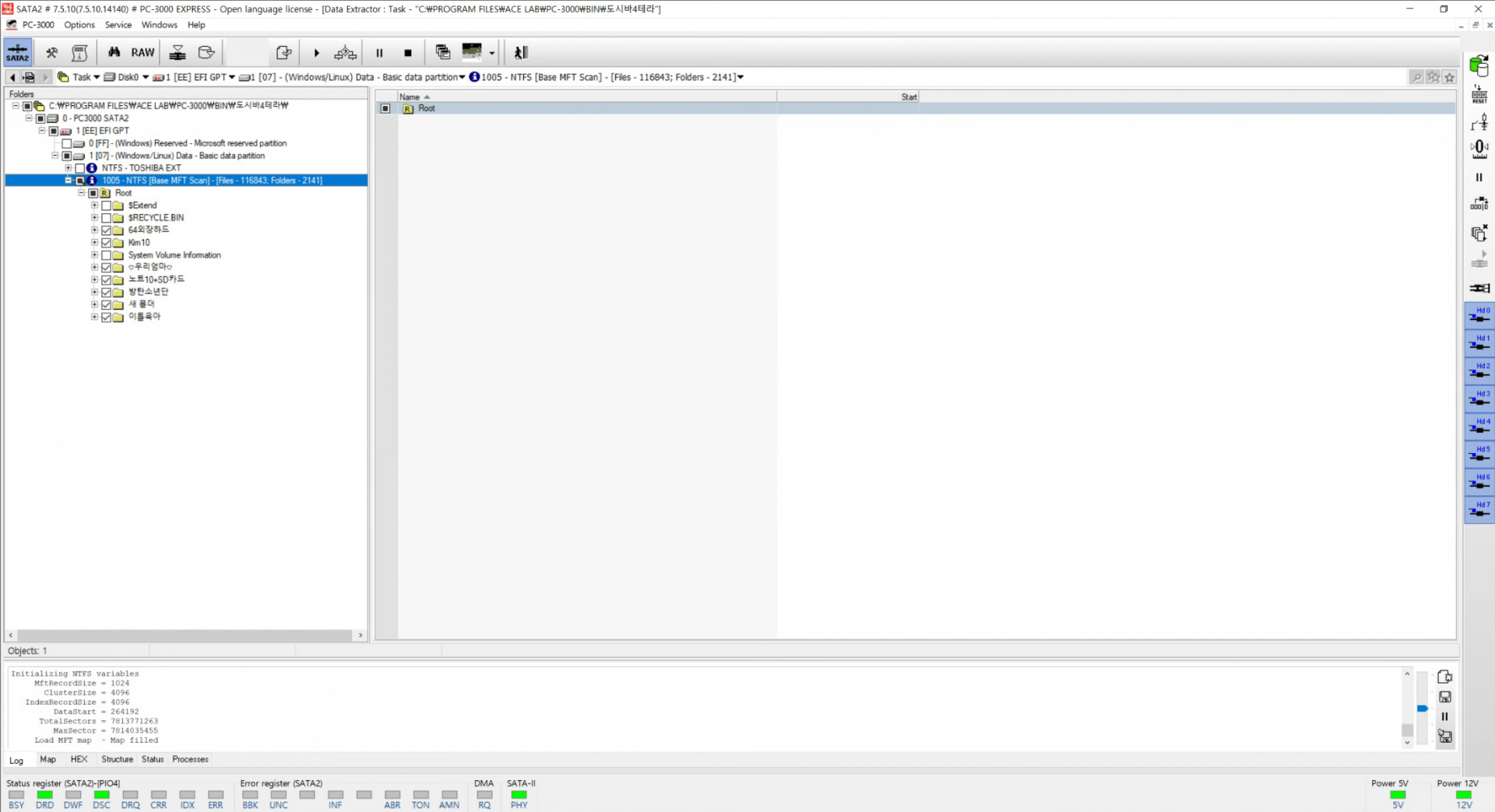Switch to the Processes tab
This screenshot has height=812, width=1495.
coord(191,760)
